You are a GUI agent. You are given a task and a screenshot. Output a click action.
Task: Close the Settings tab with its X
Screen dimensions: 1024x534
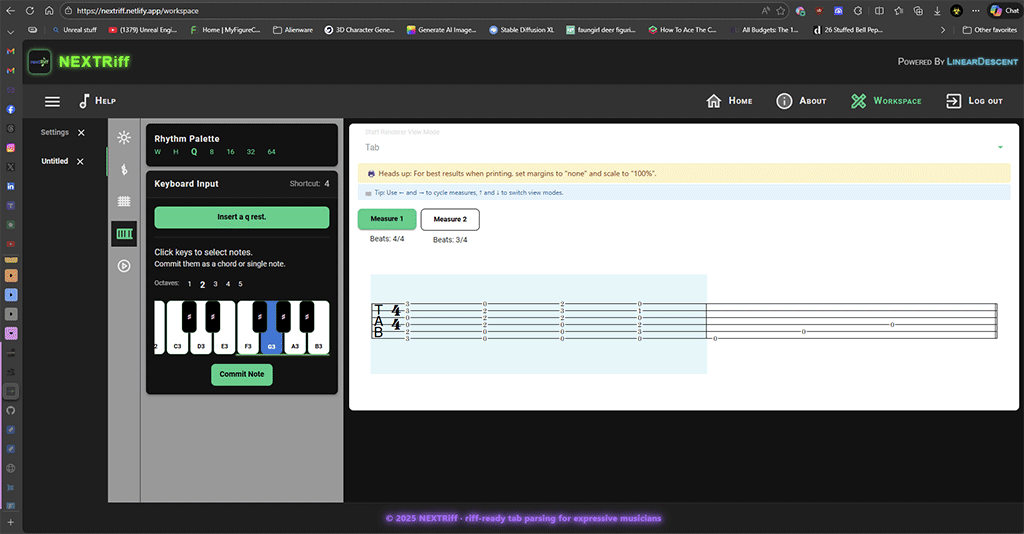81,133
